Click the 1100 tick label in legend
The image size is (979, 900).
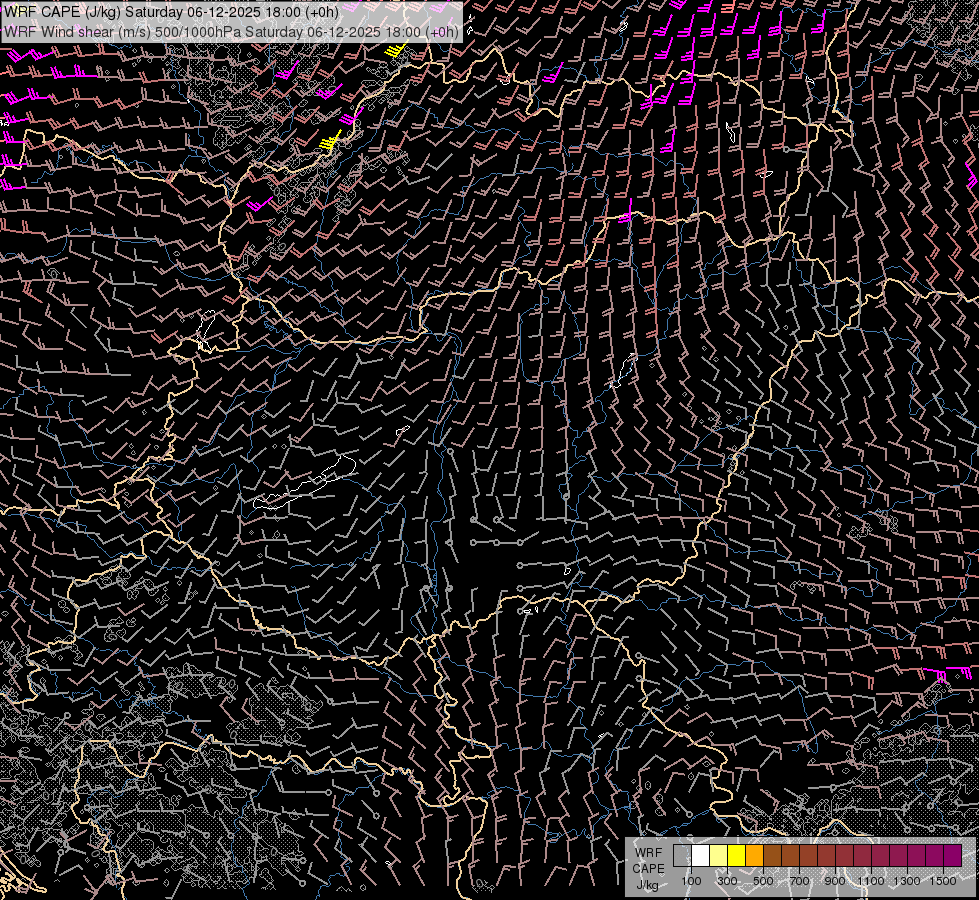pyautogui.click(x=871, y=881)
